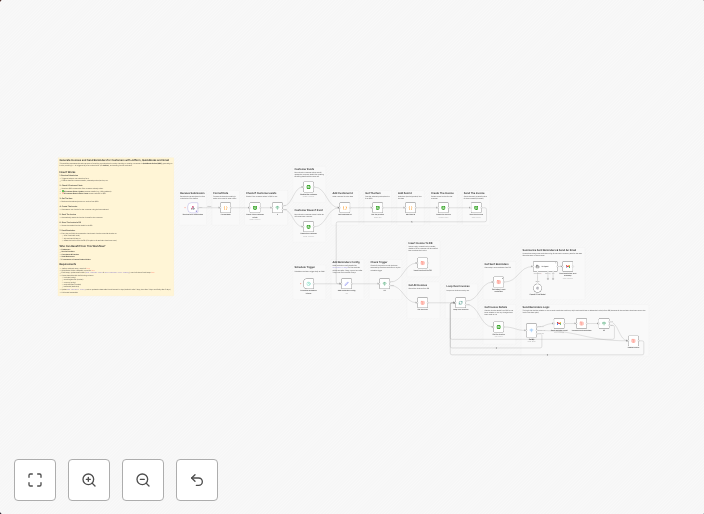Click the fit view canvas button

(35, 480)
